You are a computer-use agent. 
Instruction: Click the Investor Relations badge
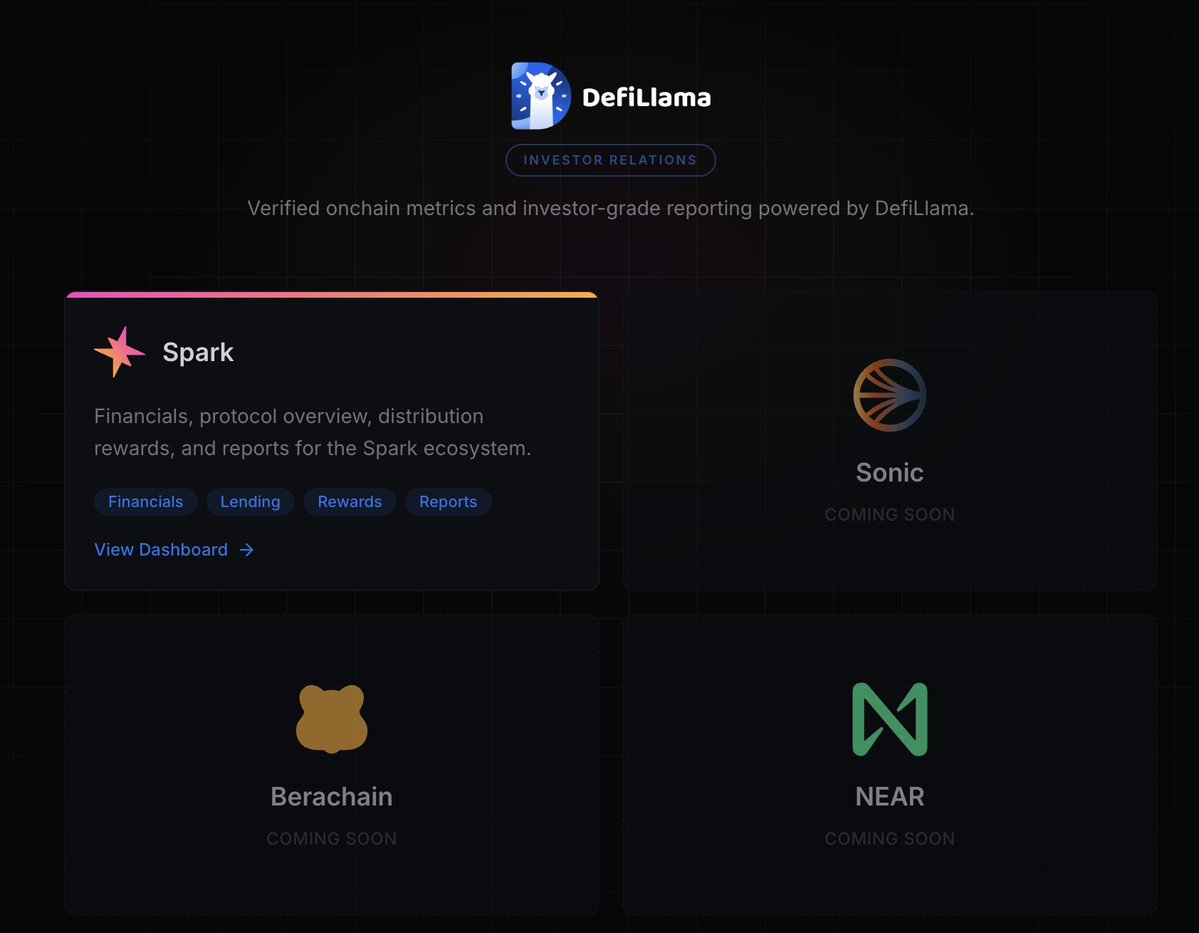610,160
